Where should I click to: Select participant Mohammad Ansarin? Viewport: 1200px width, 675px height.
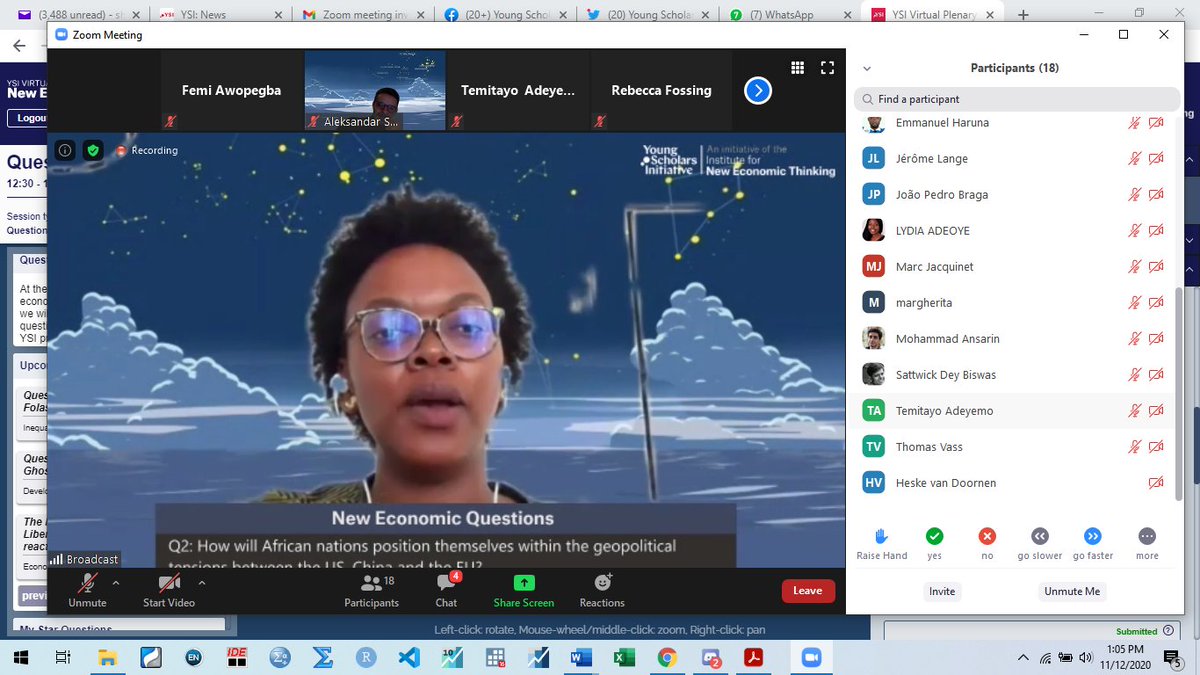pyautogui.click(x=1014, y=339)
